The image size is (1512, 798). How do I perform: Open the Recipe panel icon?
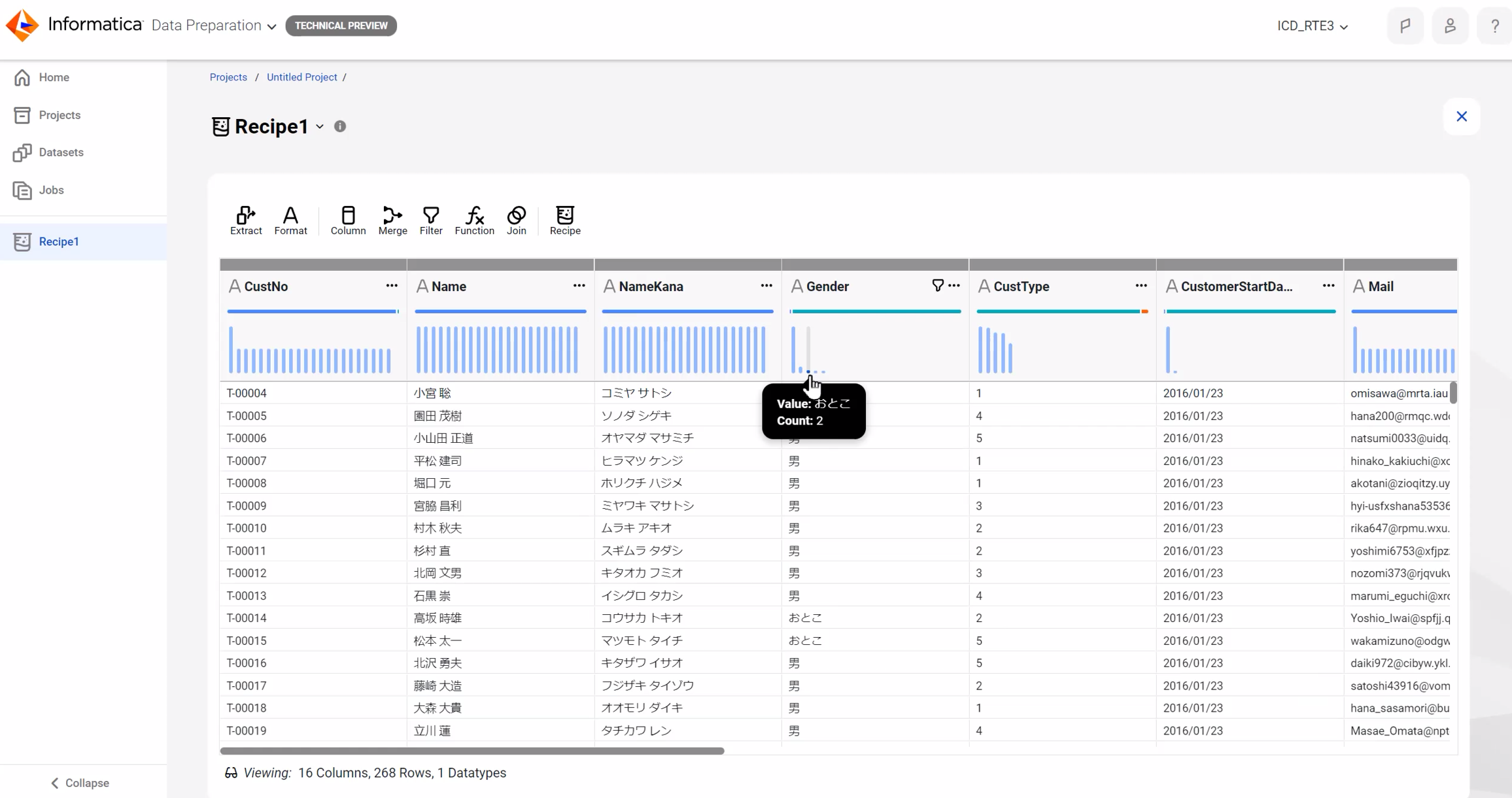564,220
